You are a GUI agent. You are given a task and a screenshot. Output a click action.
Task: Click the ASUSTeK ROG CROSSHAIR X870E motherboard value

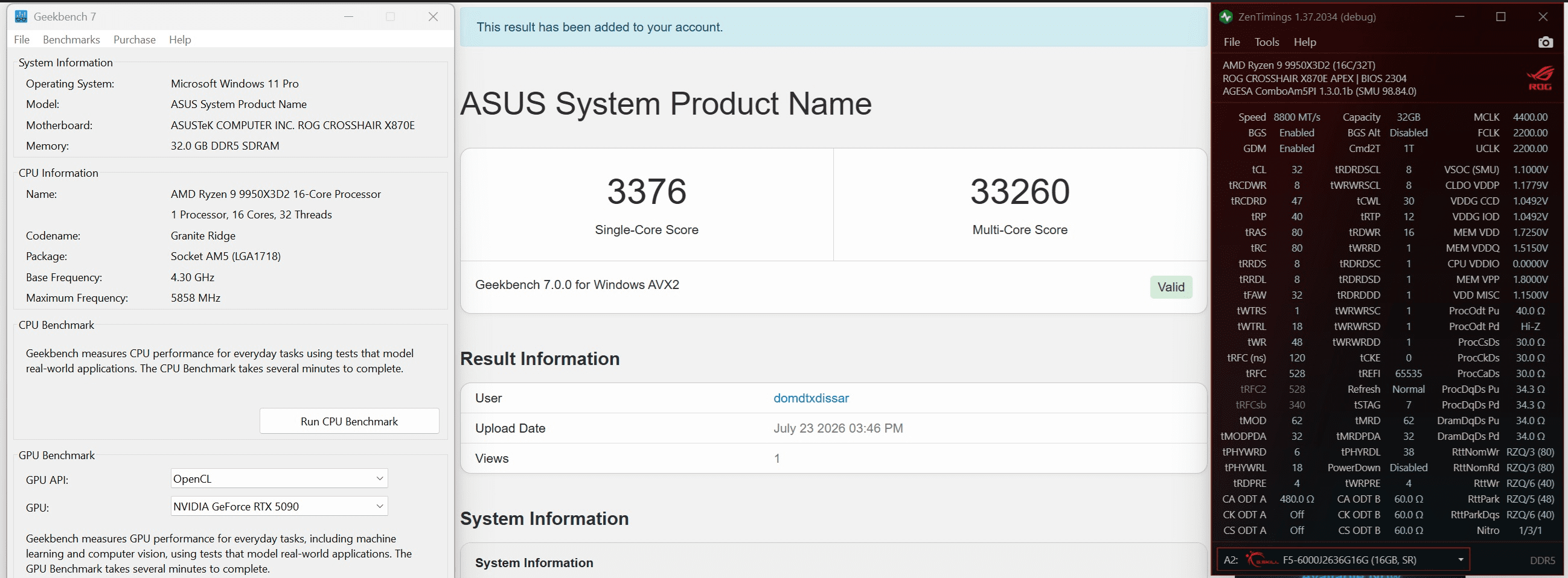(x=293, y=125)
